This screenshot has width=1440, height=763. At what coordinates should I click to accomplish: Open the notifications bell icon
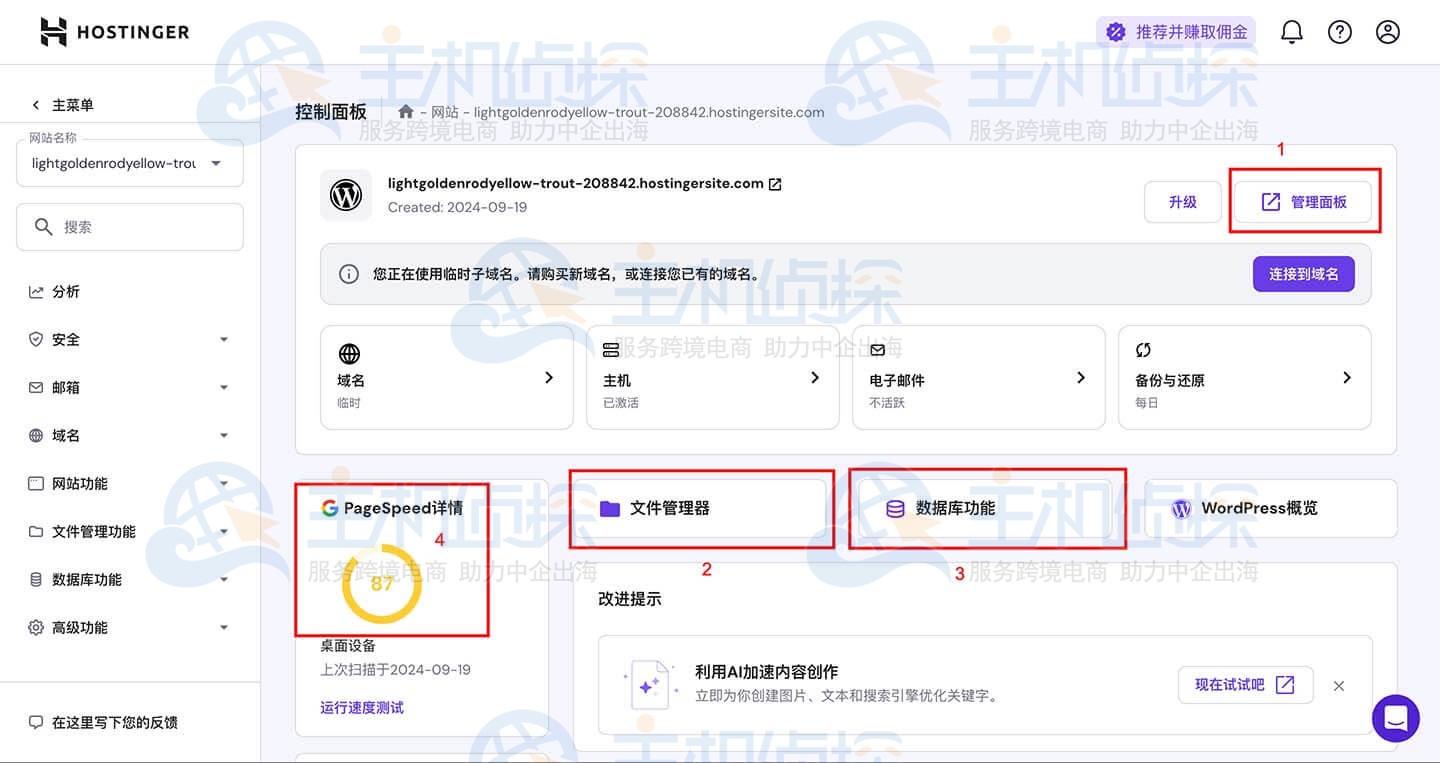[x=1292, y=32]
